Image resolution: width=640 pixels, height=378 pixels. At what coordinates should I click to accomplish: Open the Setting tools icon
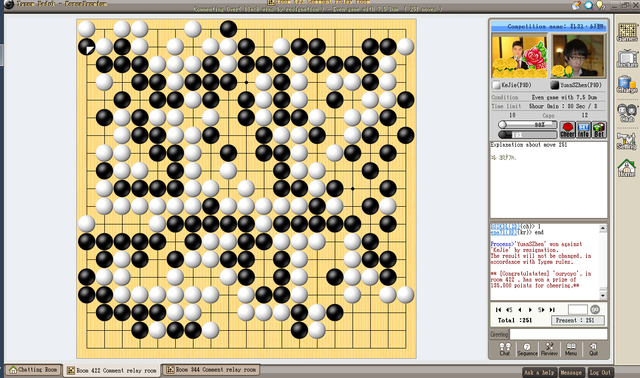coord(627,141)
